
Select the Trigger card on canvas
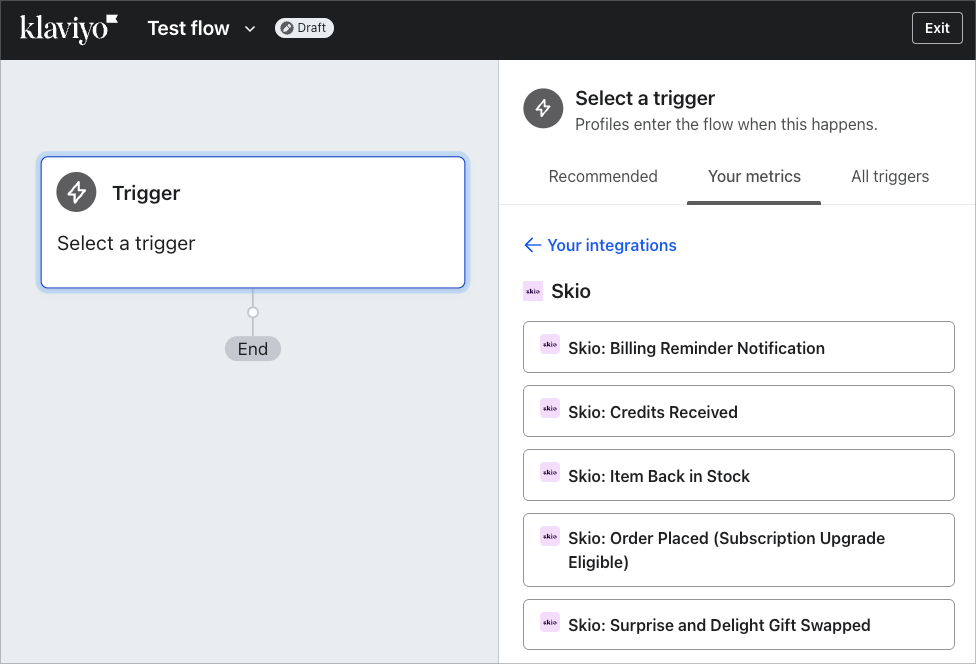pyautogui.click(x=253, y=222)
